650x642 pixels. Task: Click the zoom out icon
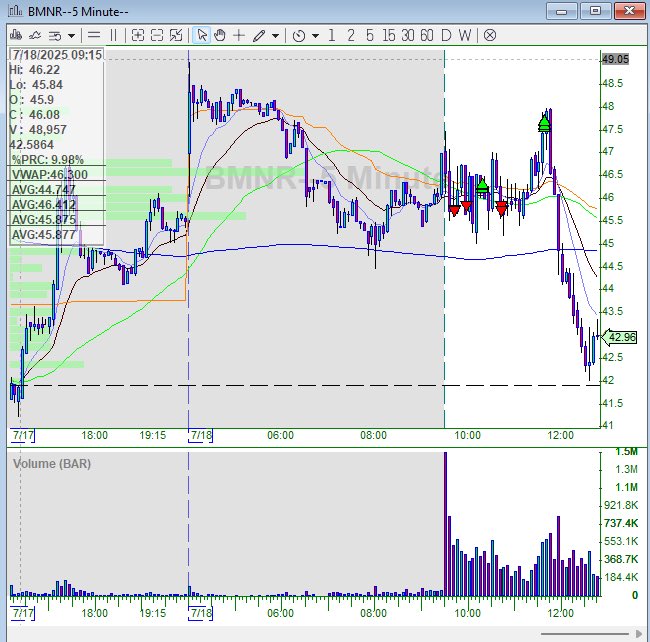[157, 35]
